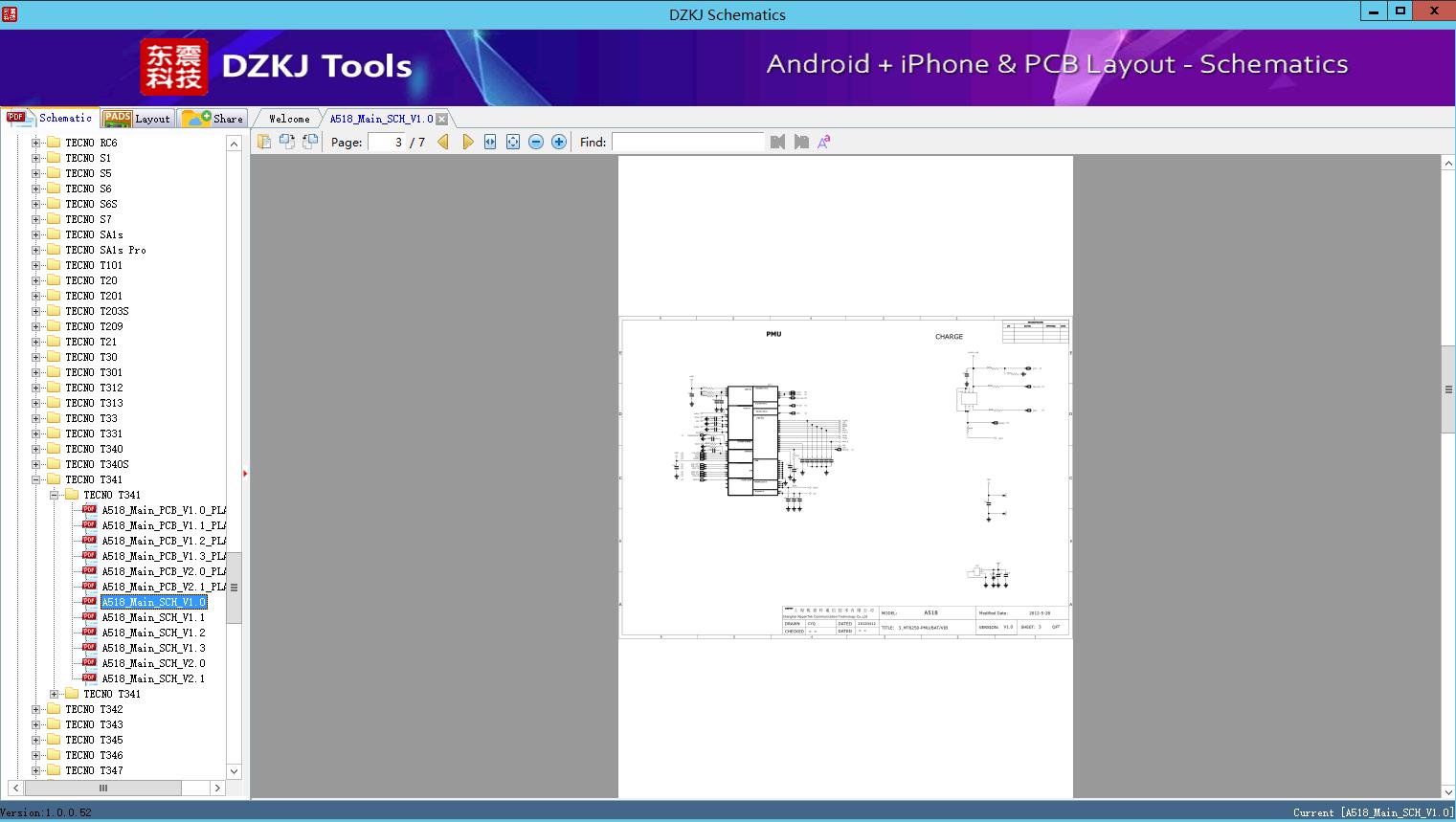Close the A518_Main_SCH_V1.0 tab
Screen dimensions: 1456x822
tap(441, 119)
